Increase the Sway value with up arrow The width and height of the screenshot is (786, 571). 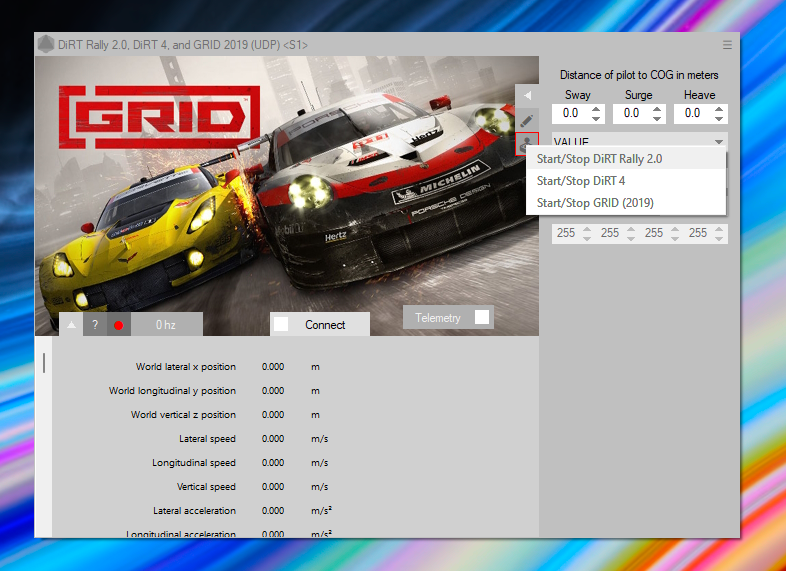coord(596,109)
